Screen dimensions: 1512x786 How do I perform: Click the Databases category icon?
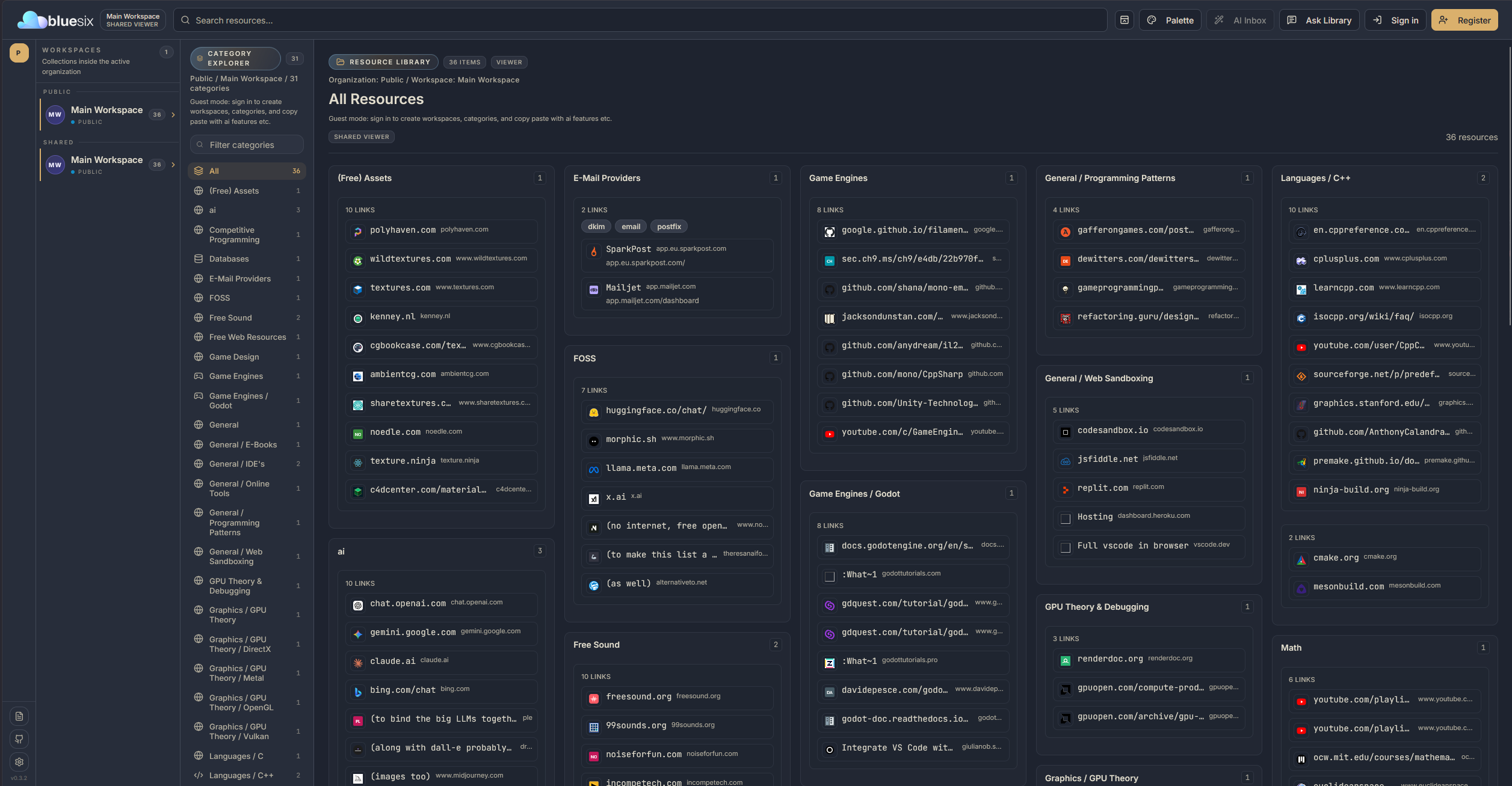click(x=199, y=259)
